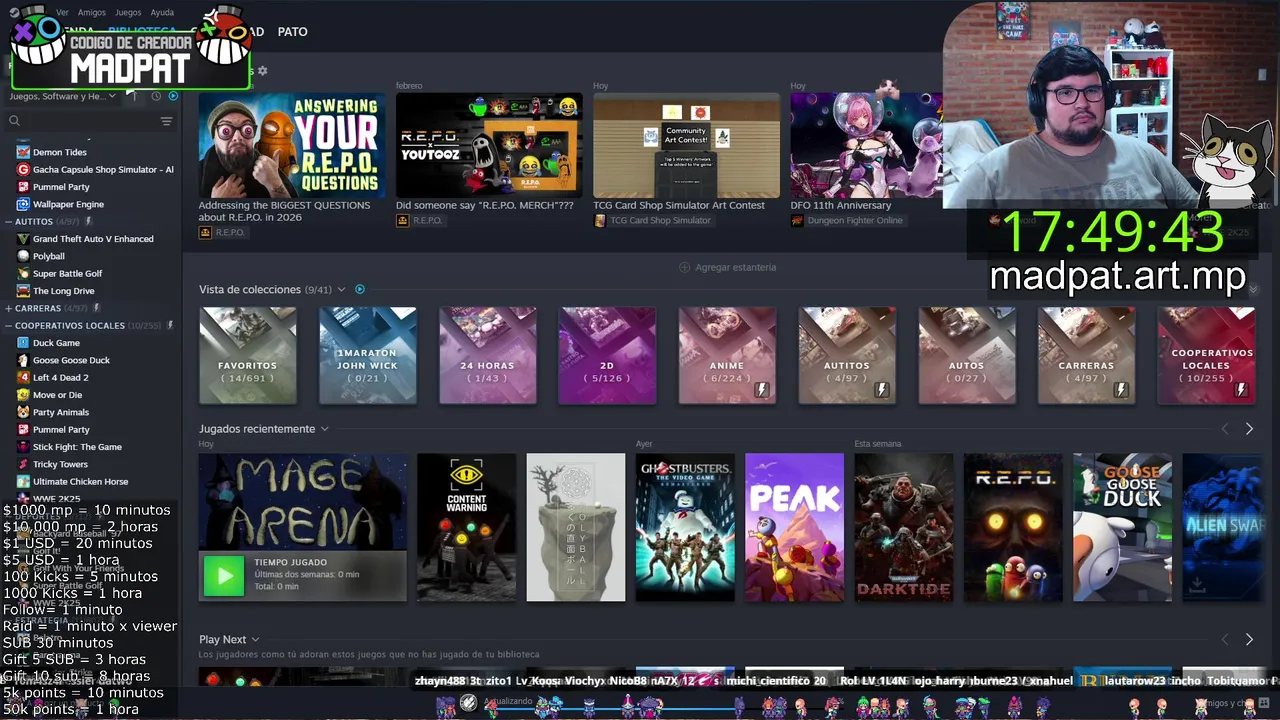Click the Party Animals icon
The image size is (1280, 720).
(x=23, y=412)
